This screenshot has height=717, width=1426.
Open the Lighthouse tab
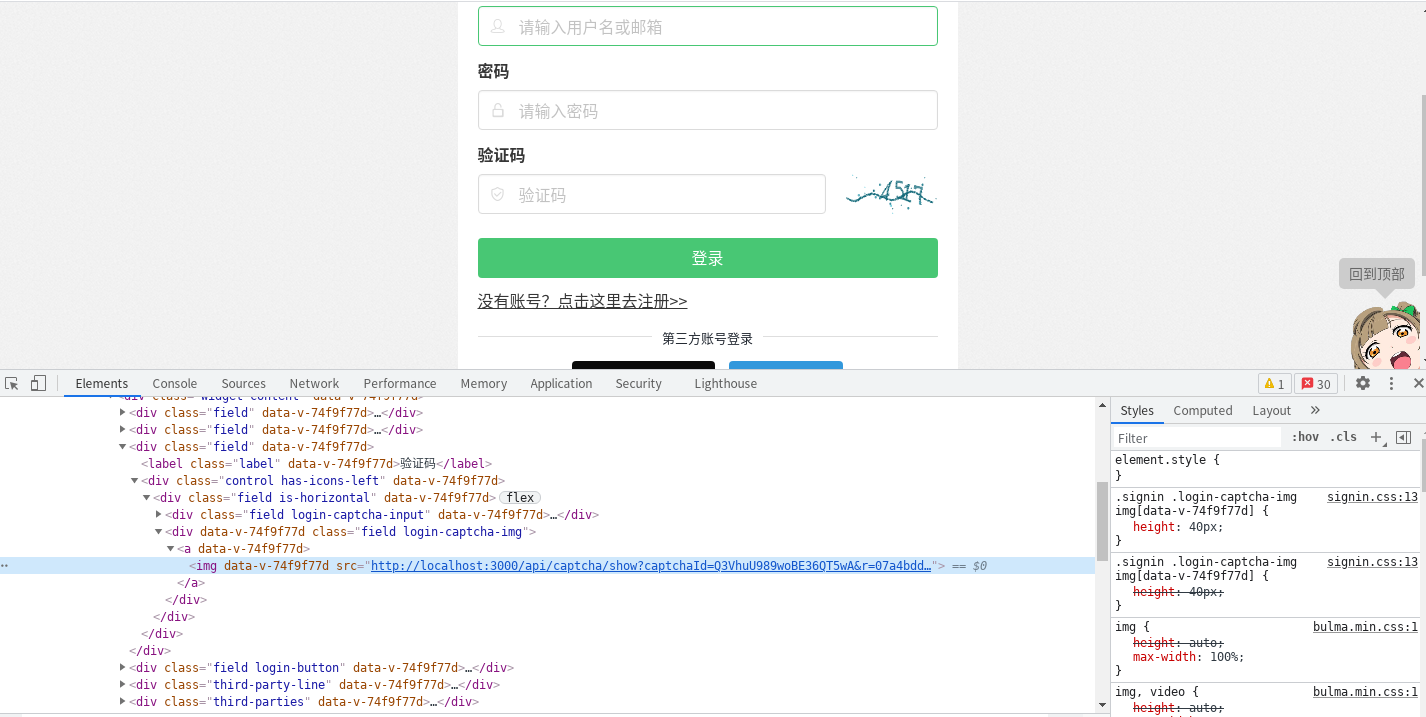point(725,383)
